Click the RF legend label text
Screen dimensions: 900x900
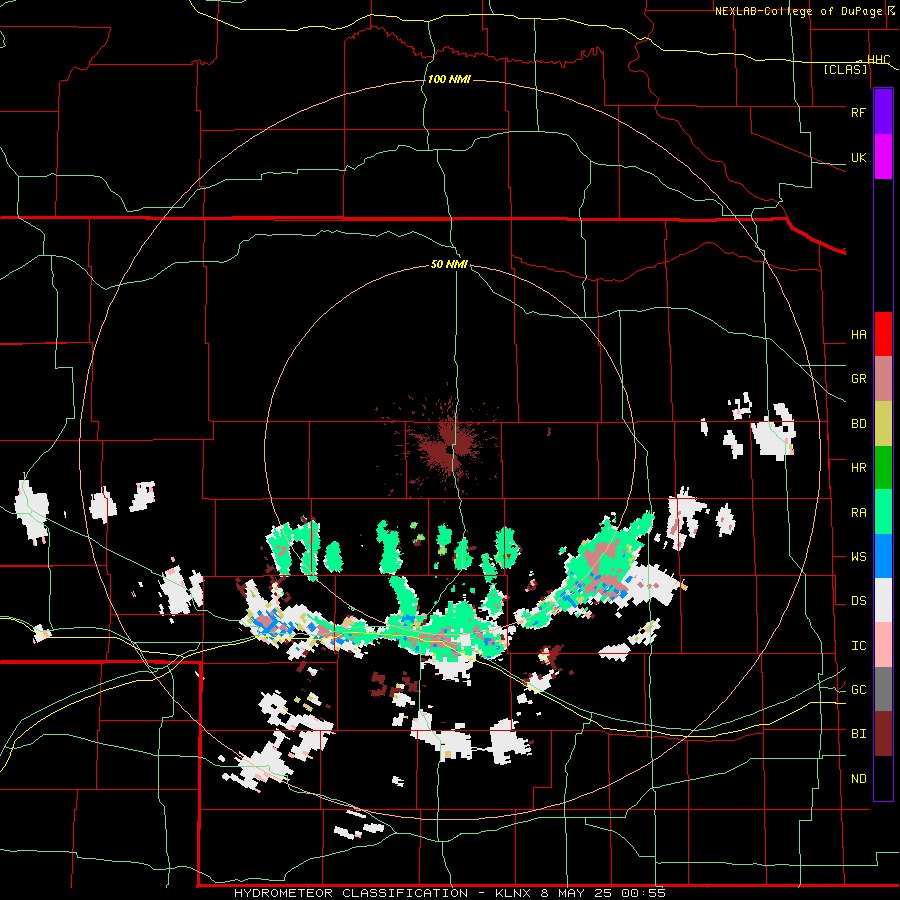(858, 112)
